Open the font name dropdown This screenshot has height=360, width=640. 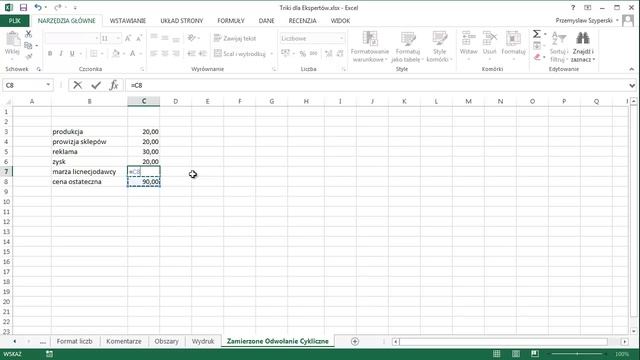(97, 38)
